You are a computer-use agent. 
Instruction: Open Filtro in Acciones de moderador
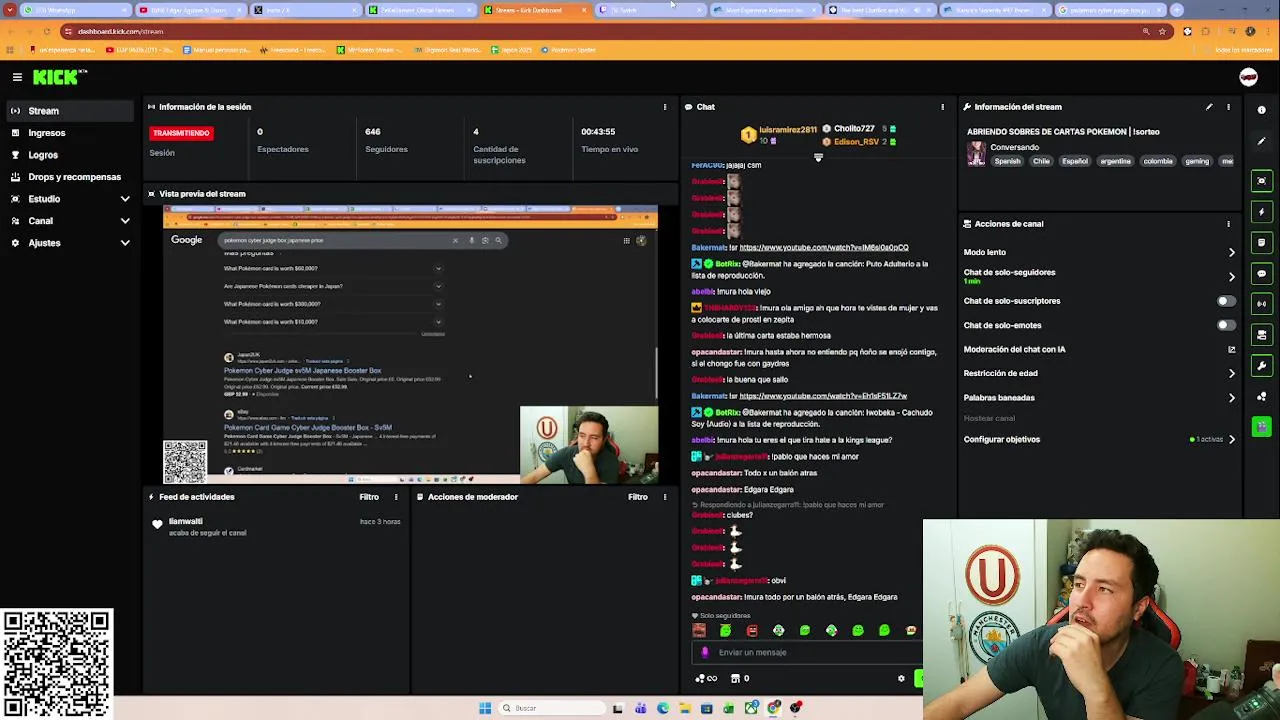tap(637, 497)
